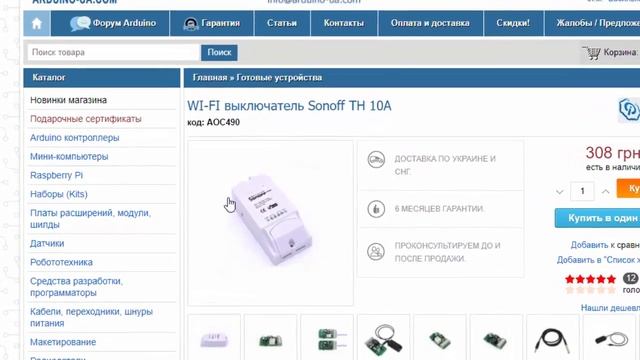Open Мини-компьютеры category

[69, 156]
